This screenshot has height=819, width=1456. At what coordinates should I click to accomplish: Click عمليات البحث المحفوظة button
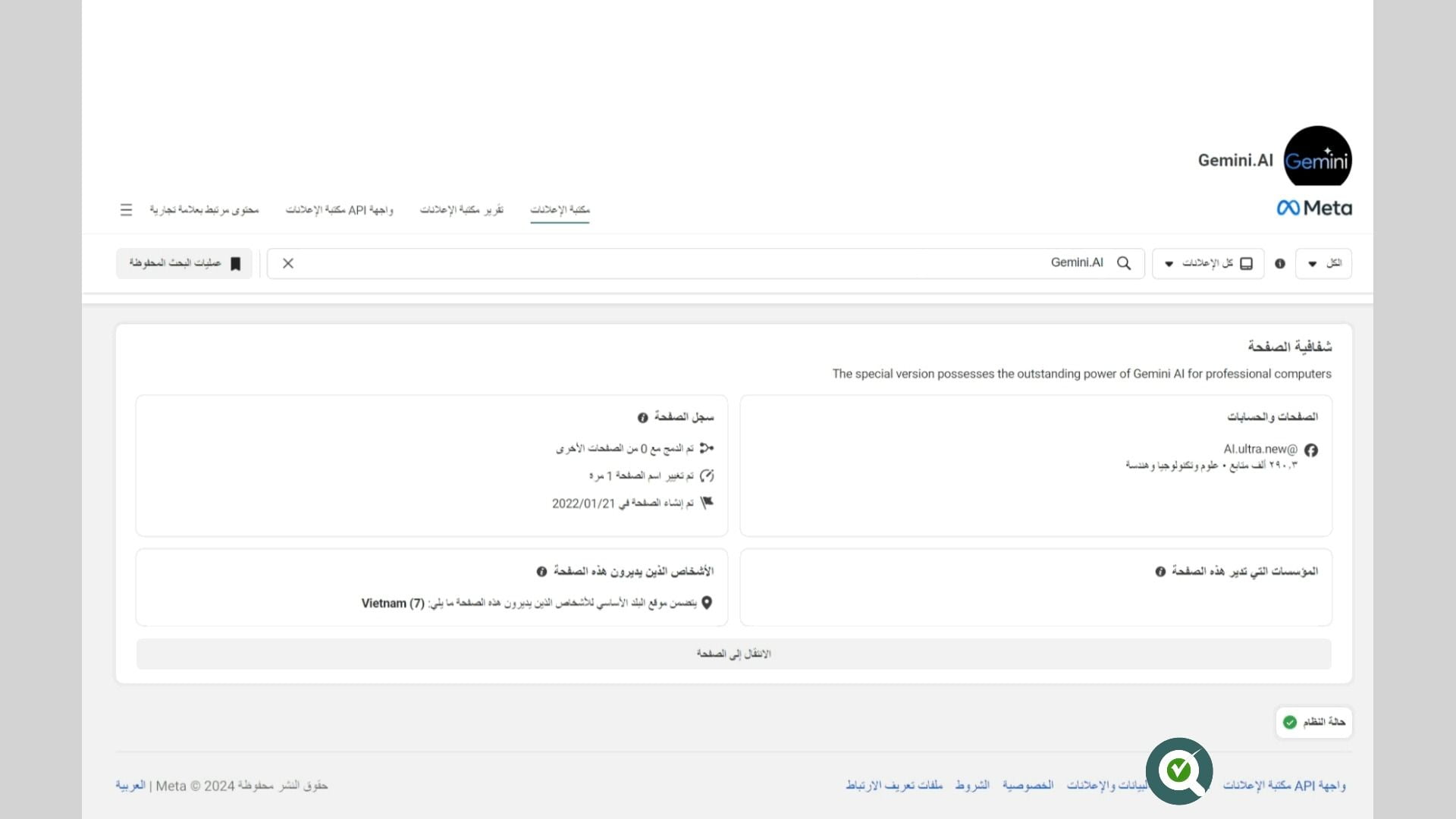184,263
